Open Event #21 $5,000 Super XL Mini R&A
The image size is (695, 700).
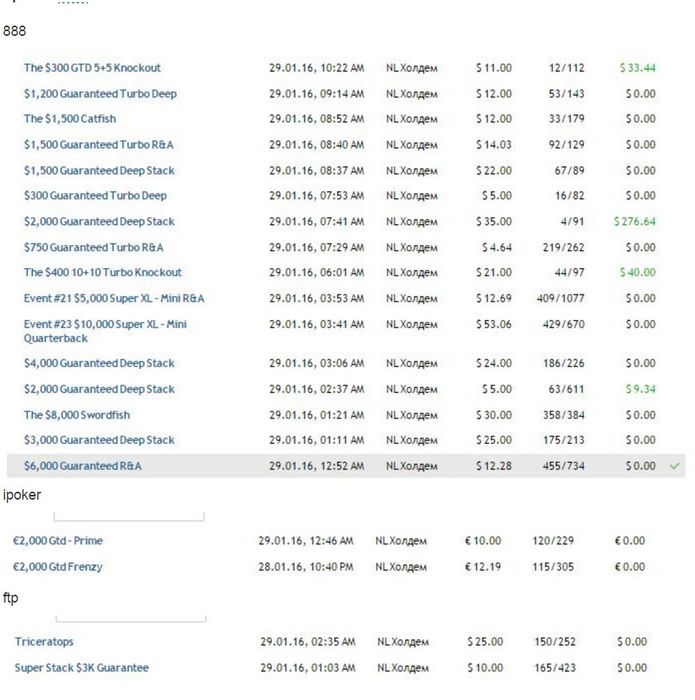point(114,298)
